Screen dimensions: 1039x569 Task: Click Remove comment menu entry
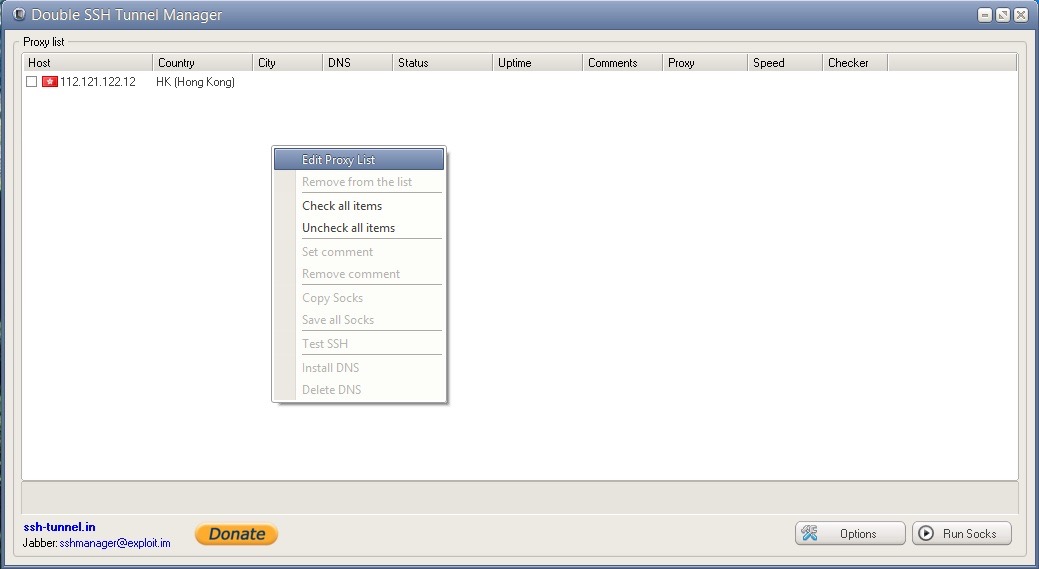point(358,274)
